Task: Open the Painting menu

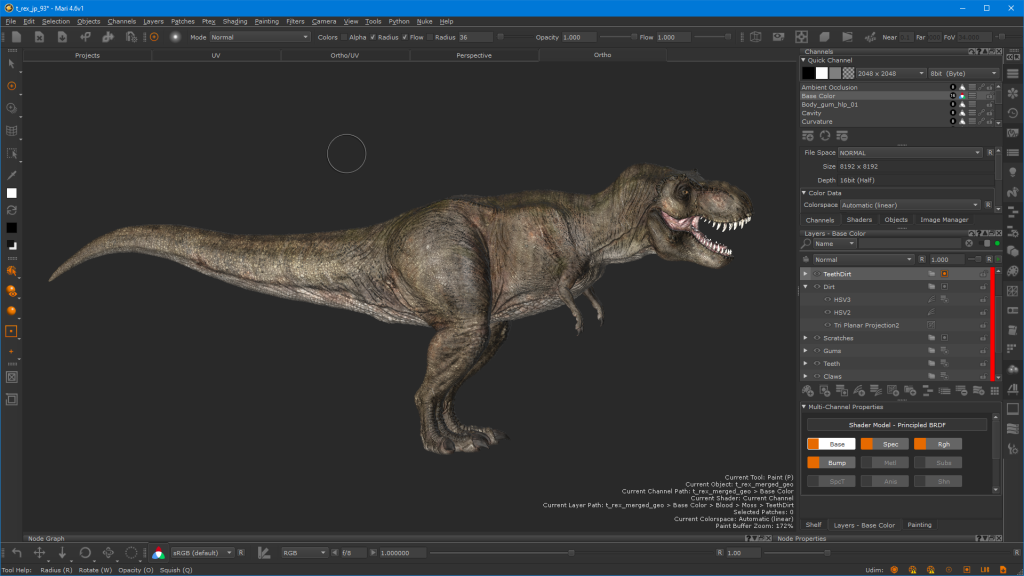Action: tap(266, 22)
